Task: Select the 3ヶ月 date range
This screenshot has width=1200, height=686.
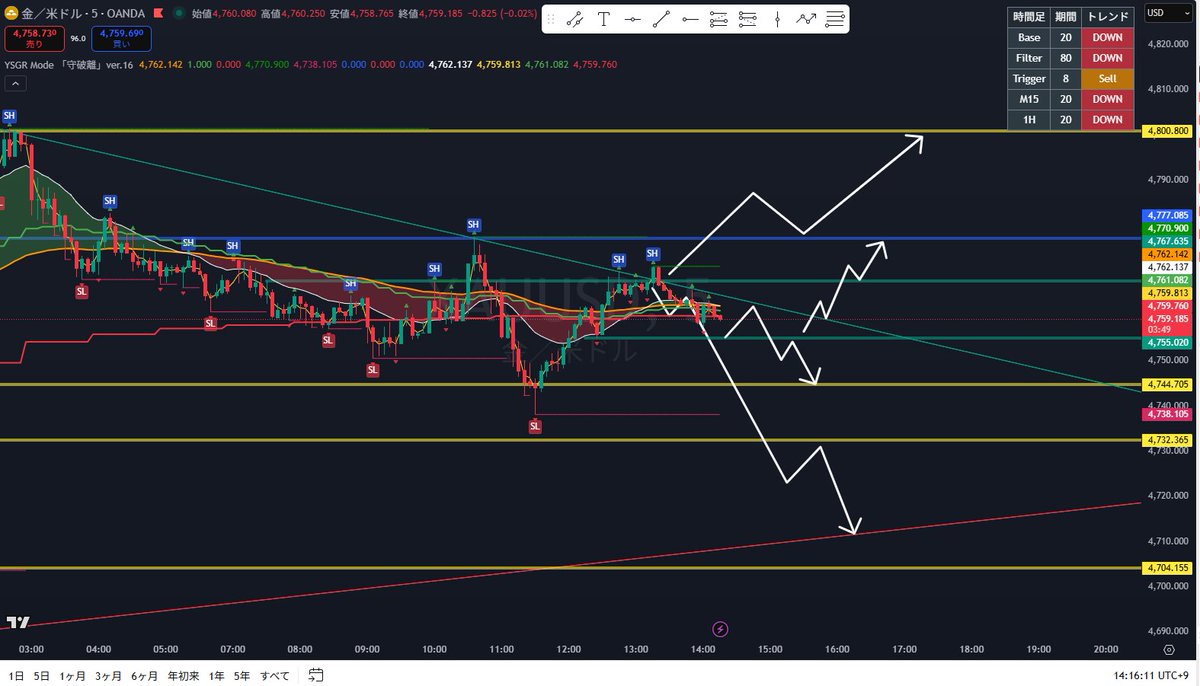Action: pyautogui.click(x=108, y=676)
